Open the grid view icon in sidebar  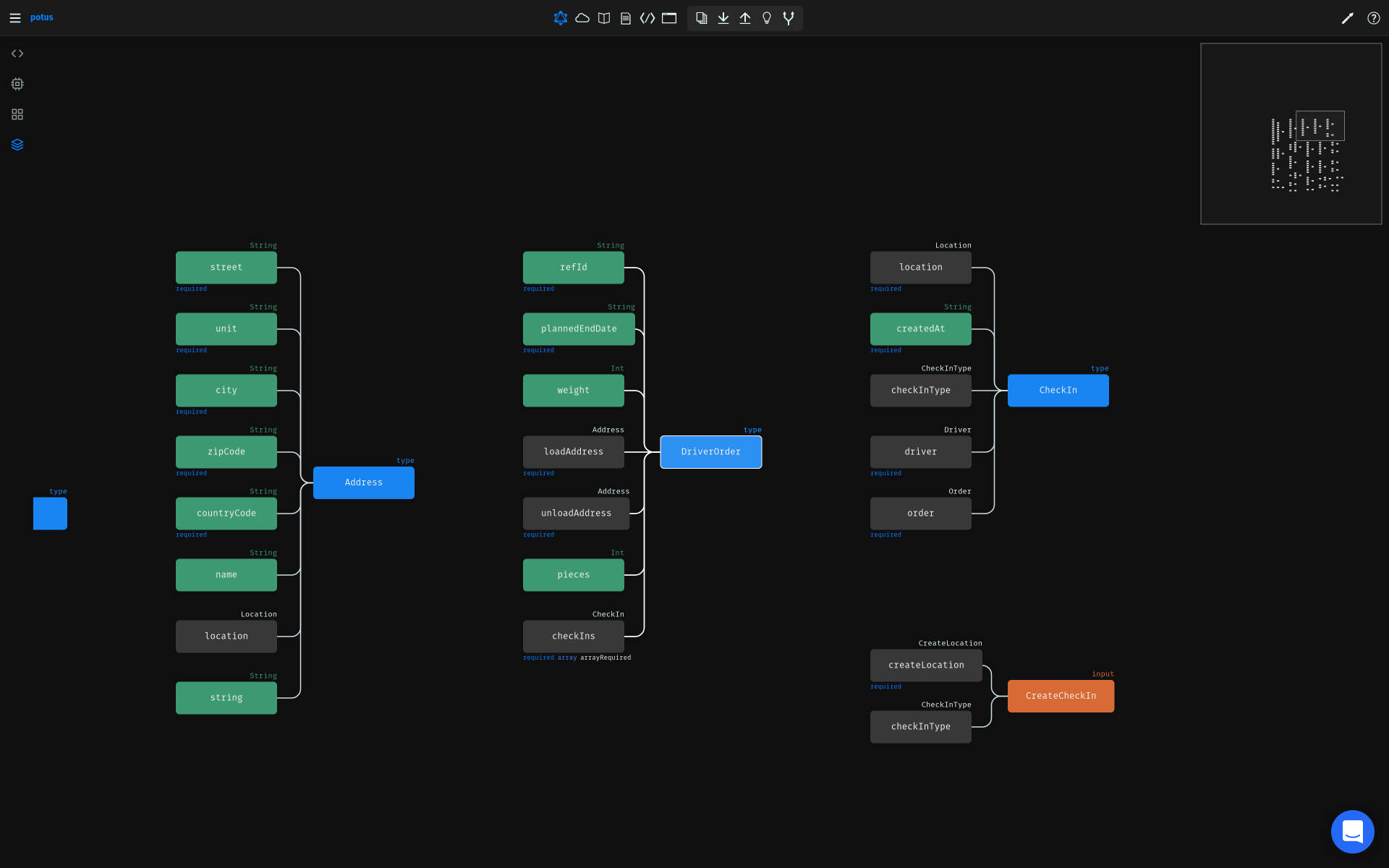coord(17,114)
